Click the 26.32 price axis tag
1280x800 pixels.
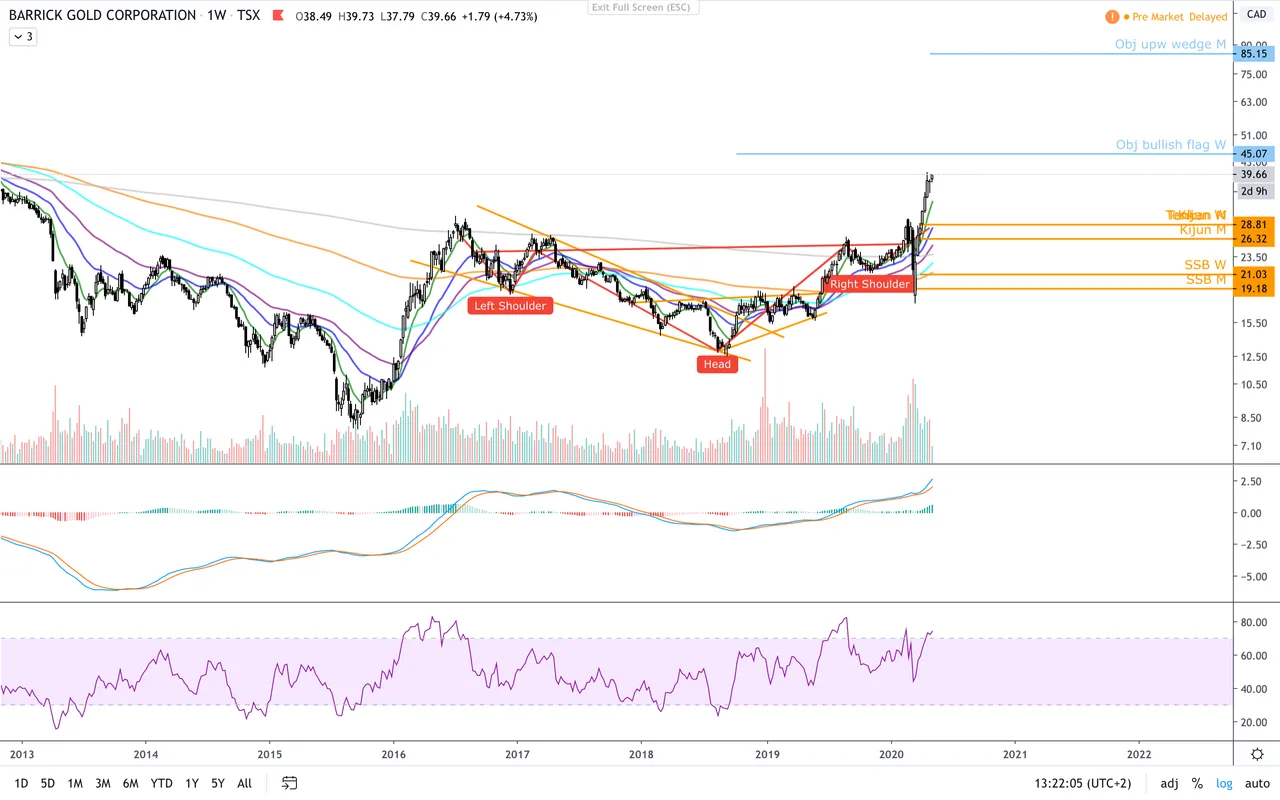(1254, 240)
